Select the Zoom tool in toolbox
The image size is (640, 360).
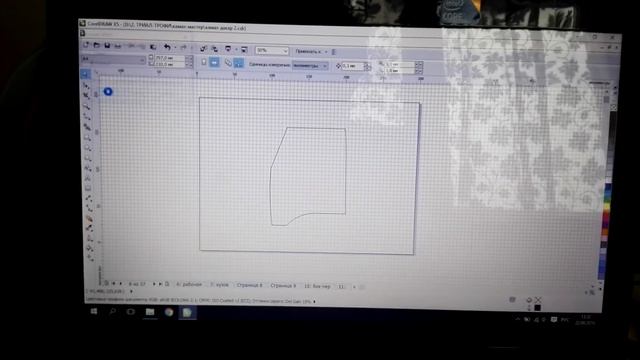pos(87,106)
